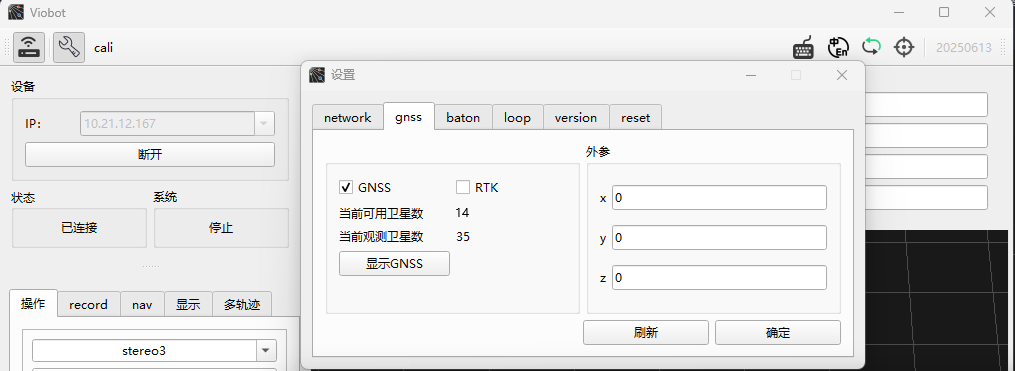Click the green refresh arrows icon

[x=871, y=47]
